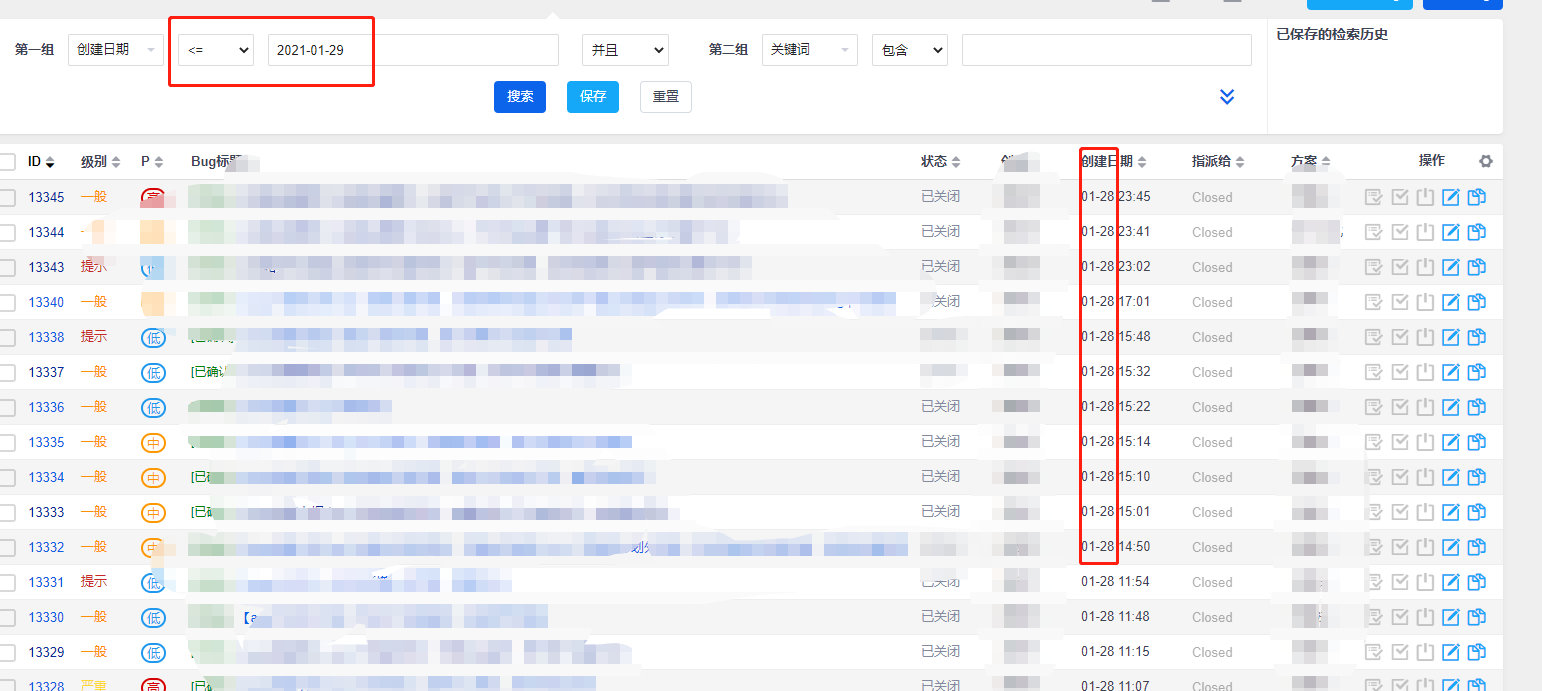This screenshot has height=691, width=1542.
Task: Click the greyed confirm icon in row 13335
Action: tap(1374, 442)
